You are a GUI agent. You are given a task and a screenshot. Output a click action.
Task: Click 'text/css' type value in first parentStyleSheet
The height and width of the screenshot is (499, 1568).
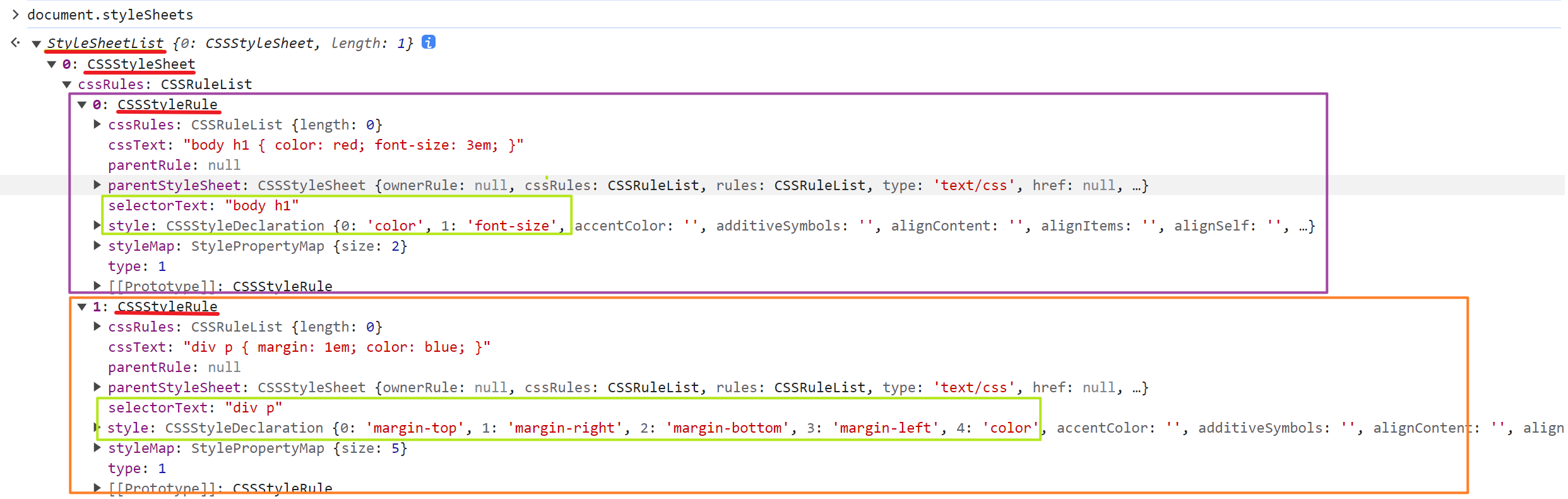click(x=975, y=186)
